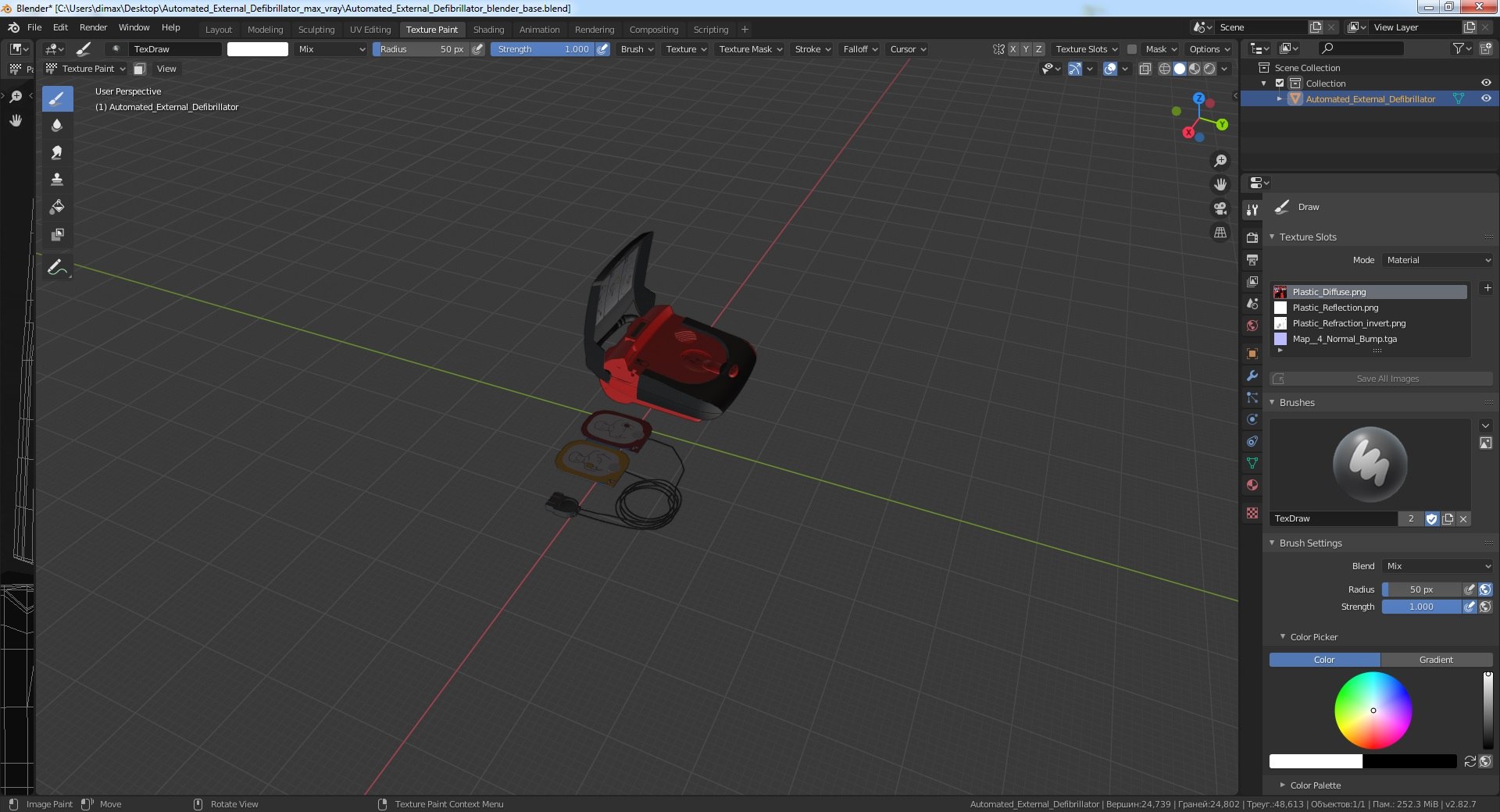Add a new workspace tab
Image resolution: width=1500 pixels, height=812 pixels.
(745, 30)
